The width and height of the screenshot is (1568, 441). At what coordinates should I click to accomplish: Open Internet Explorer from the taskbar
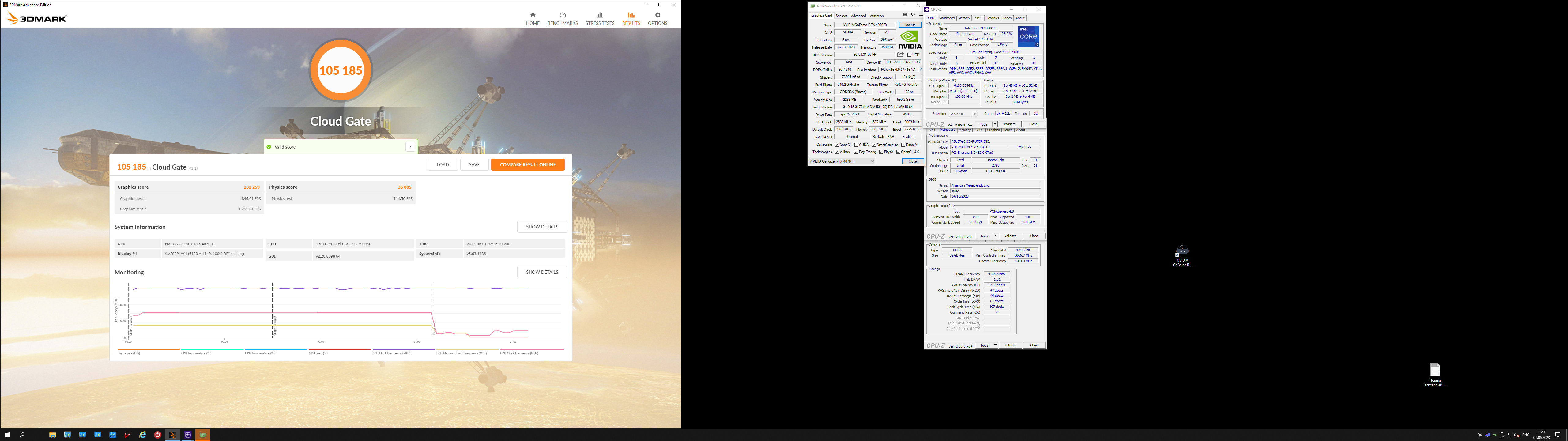(x=142, y=435)
